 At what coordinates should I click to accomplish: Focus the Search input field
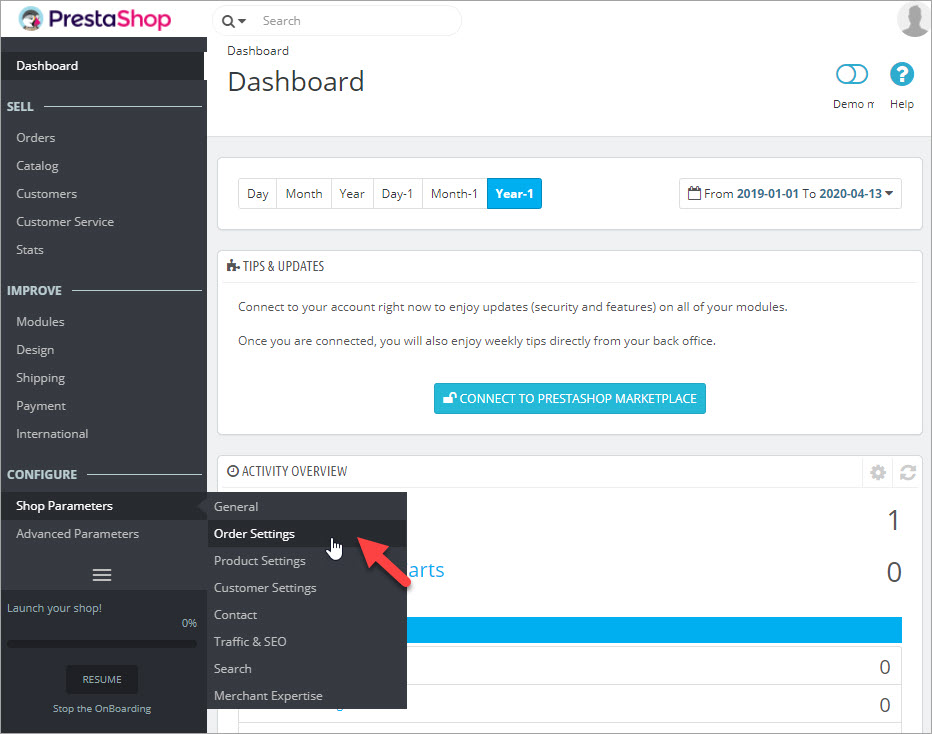coord(357,21)
